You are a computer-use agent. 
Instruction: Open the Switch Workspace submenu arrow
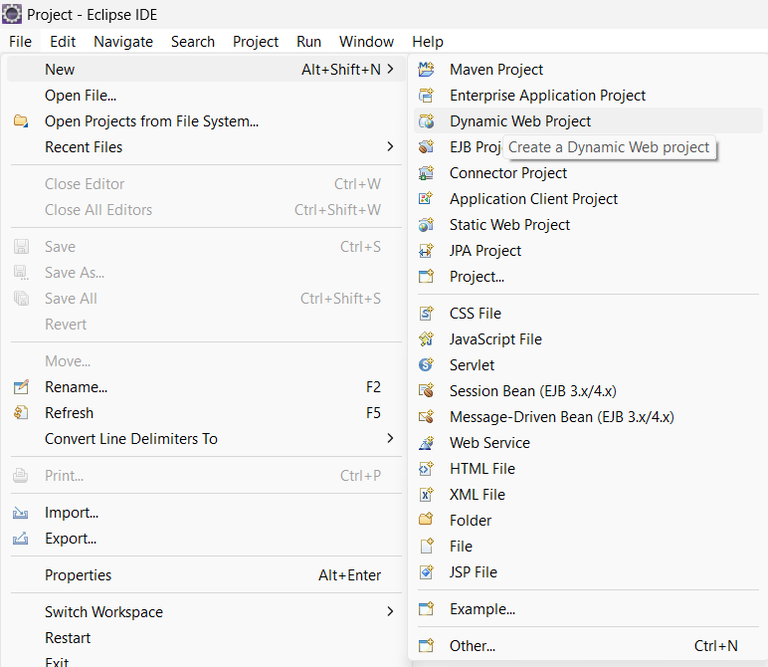pos(390,612)
